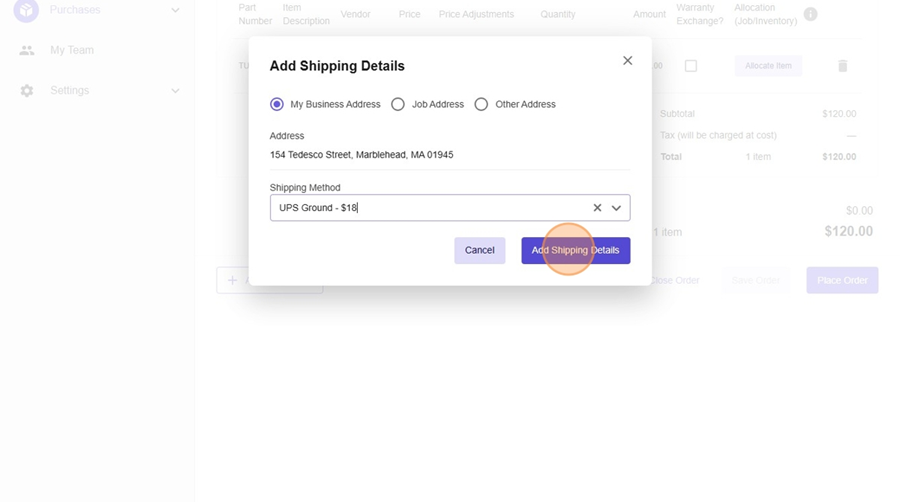Expand the Settings menu chevron
The image size is (900, 502).
tap(175, 90)
